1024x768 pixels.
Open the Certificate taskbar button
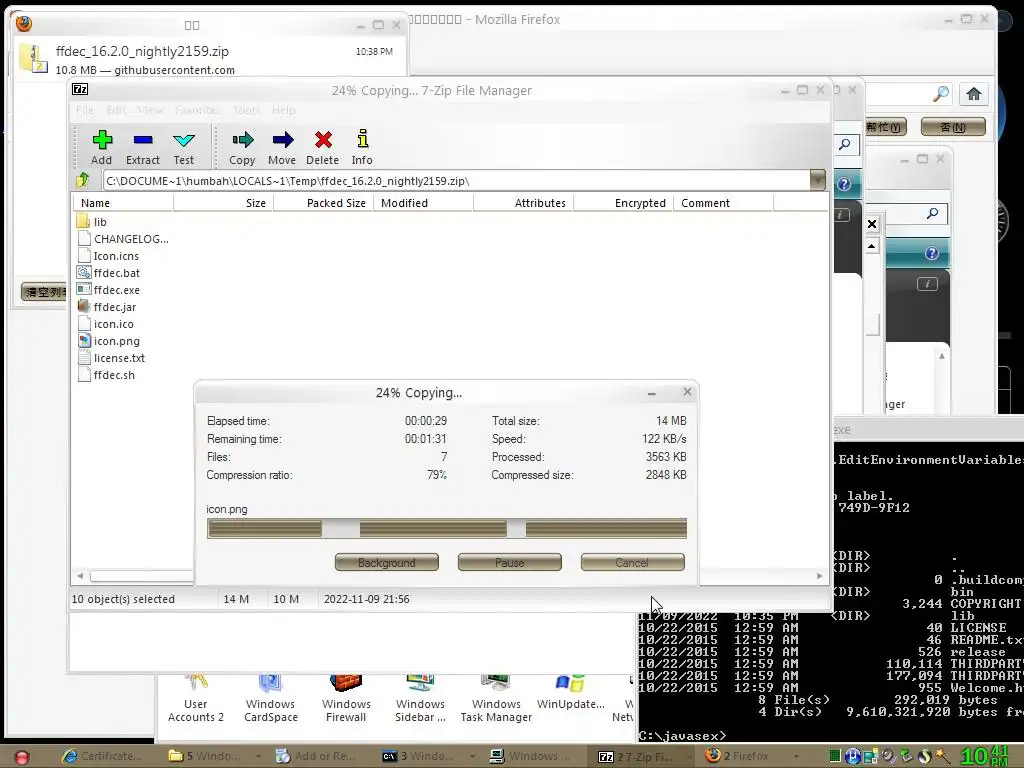(101, 756)
